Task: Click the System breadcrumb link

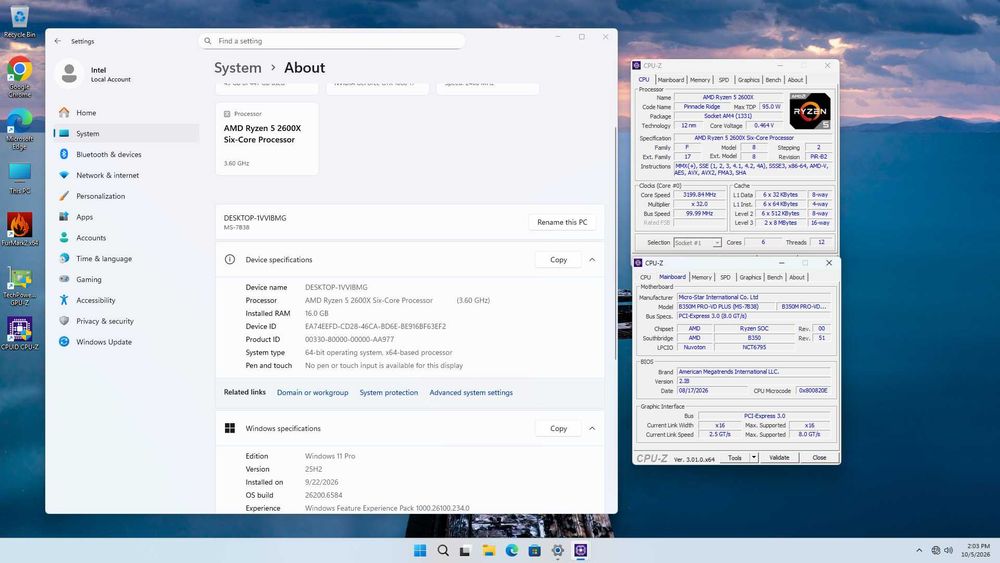Action: (237, 68)
